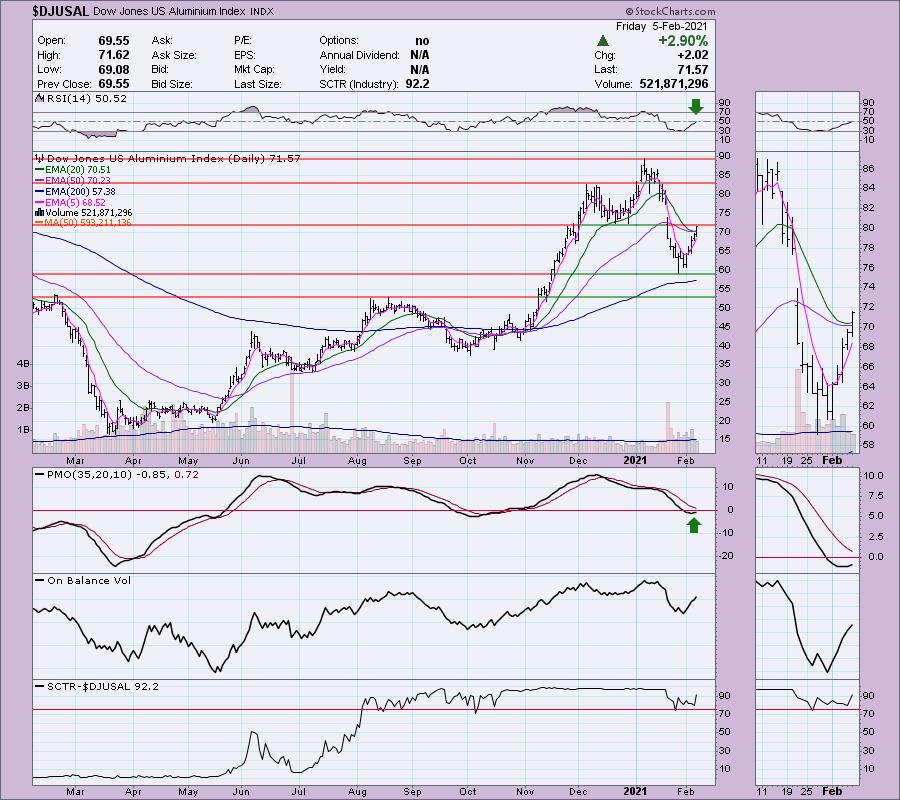
Task: Click the Volume 521,871,296 legend entry on chart
Action: click(89, 212)
